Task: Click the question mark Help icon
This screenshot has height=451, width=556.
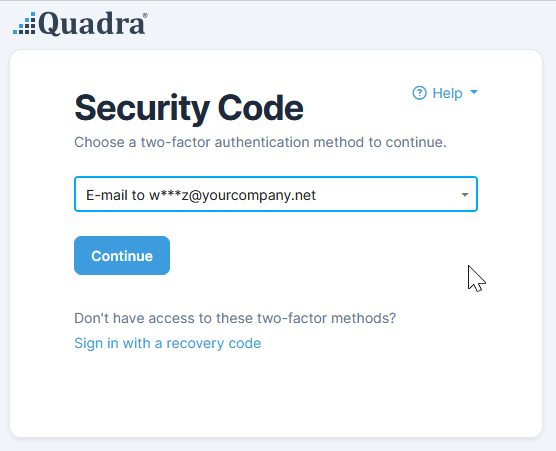Action: 419,93
